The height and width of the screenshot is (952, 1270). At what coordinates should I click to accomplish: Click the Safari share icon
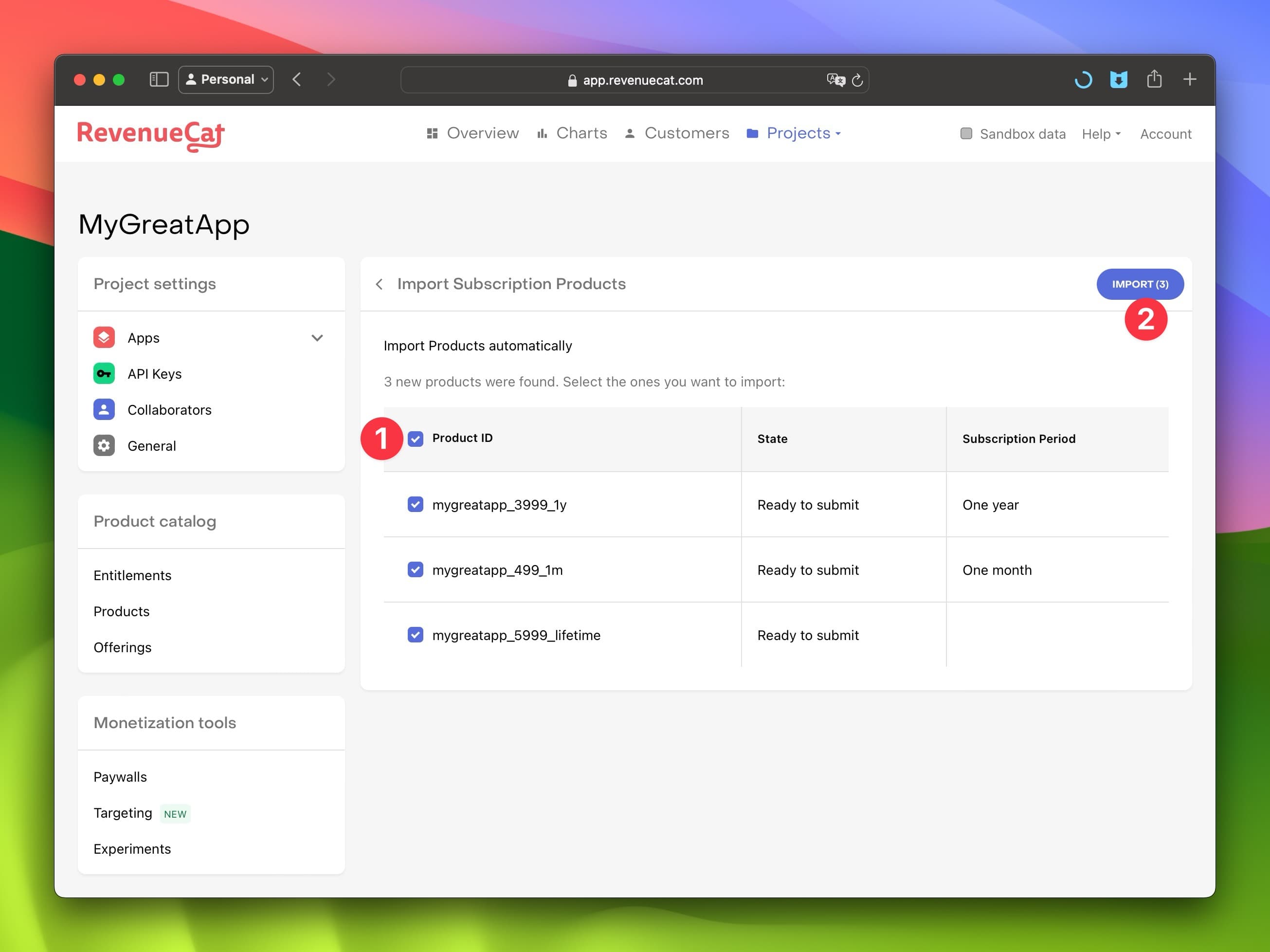coord(1154,79)
